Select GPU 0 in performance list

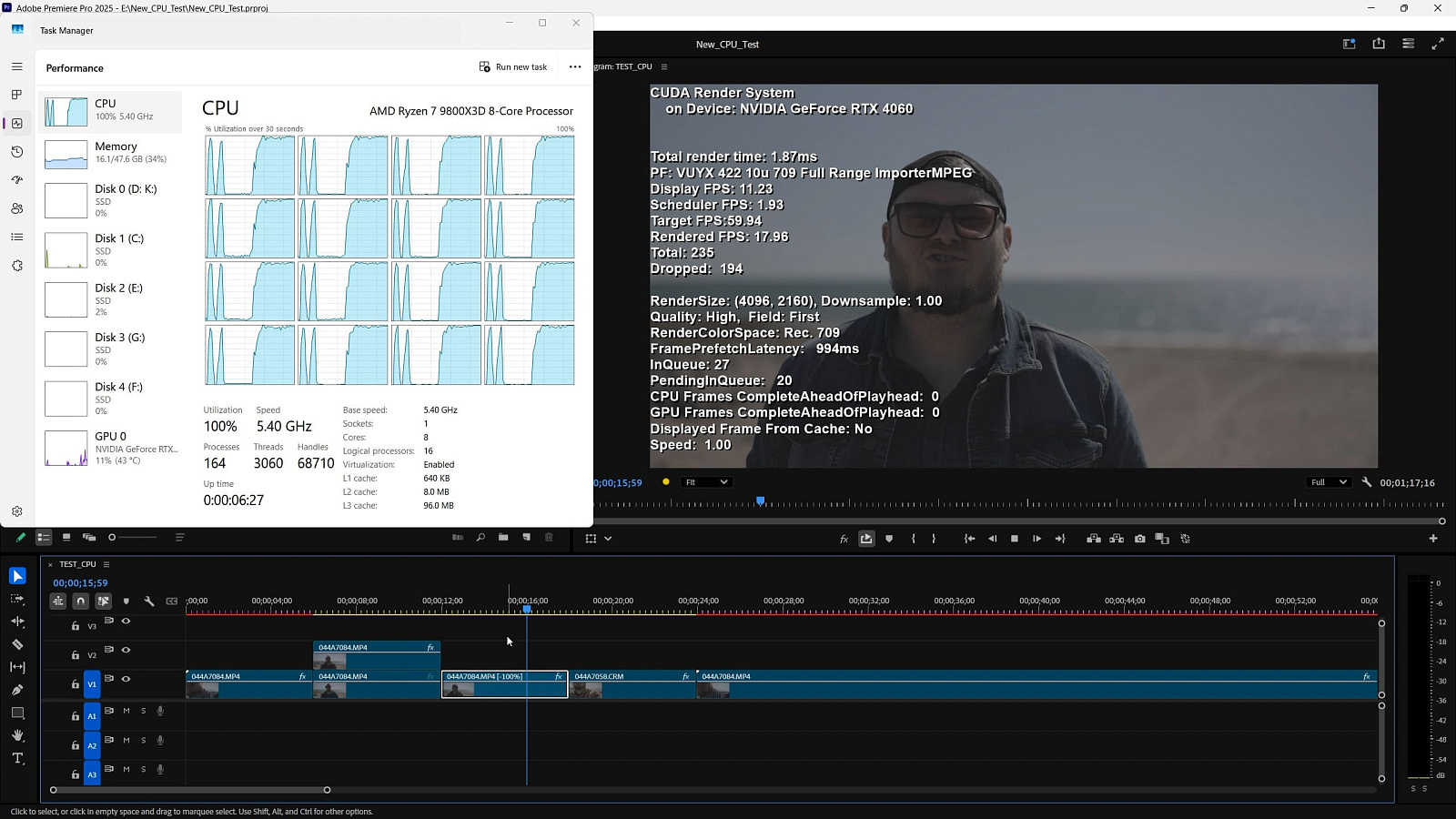coord(111,448)
